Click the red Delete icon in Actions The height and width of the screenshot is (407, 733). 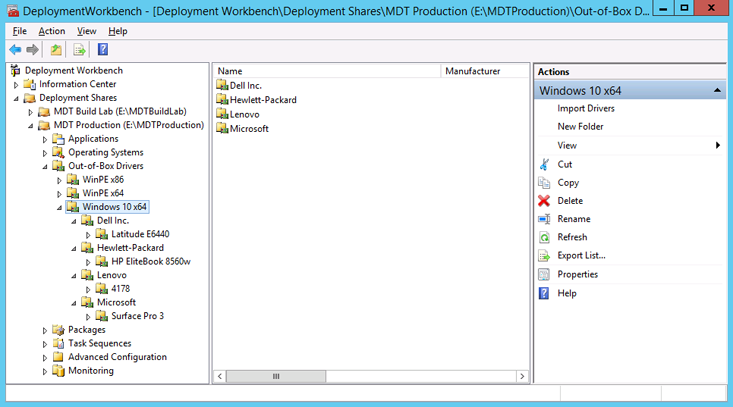544,201
